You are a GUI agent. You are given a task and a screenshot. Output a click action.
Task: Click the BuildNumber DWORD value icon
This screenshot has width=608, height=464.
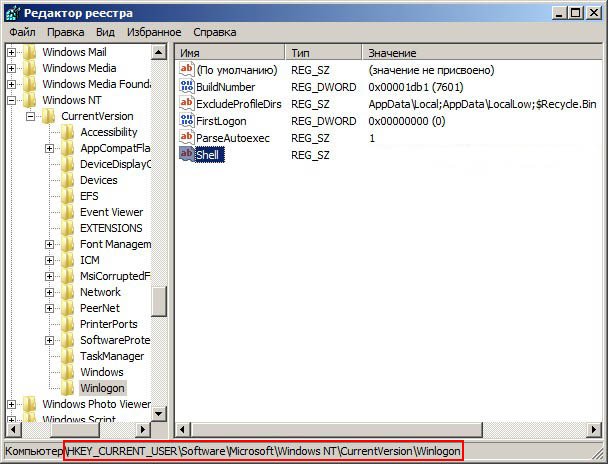186,87
